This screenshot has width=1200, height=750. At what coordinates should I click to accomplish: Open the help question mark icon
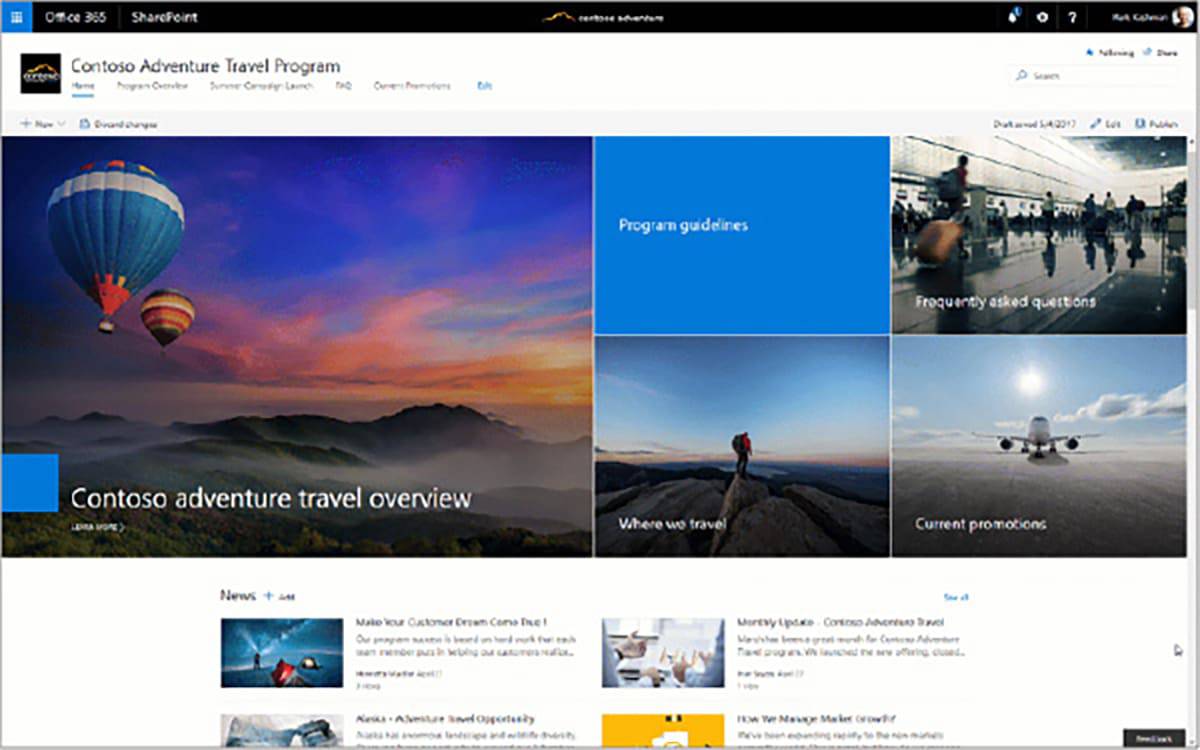(1072, 17)
